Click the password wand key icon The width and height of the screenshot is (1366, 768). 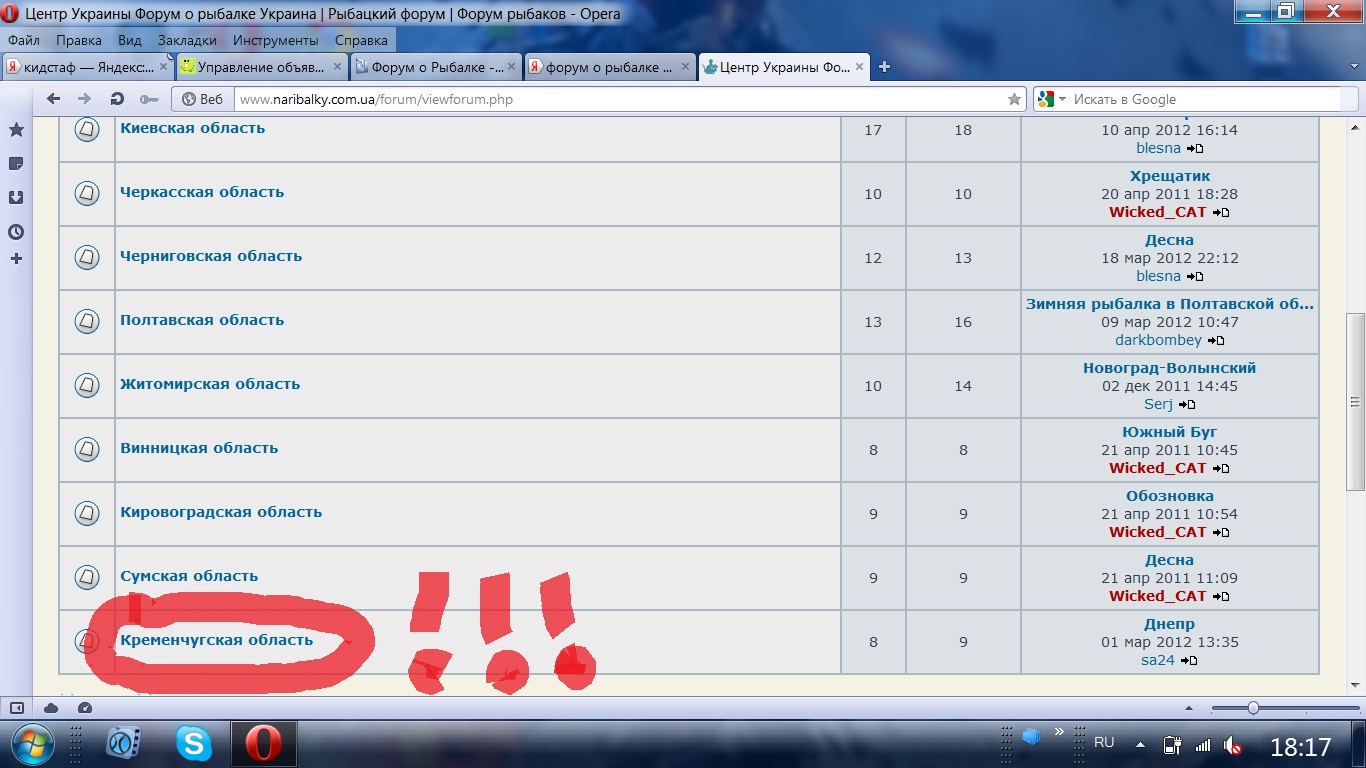148,99
